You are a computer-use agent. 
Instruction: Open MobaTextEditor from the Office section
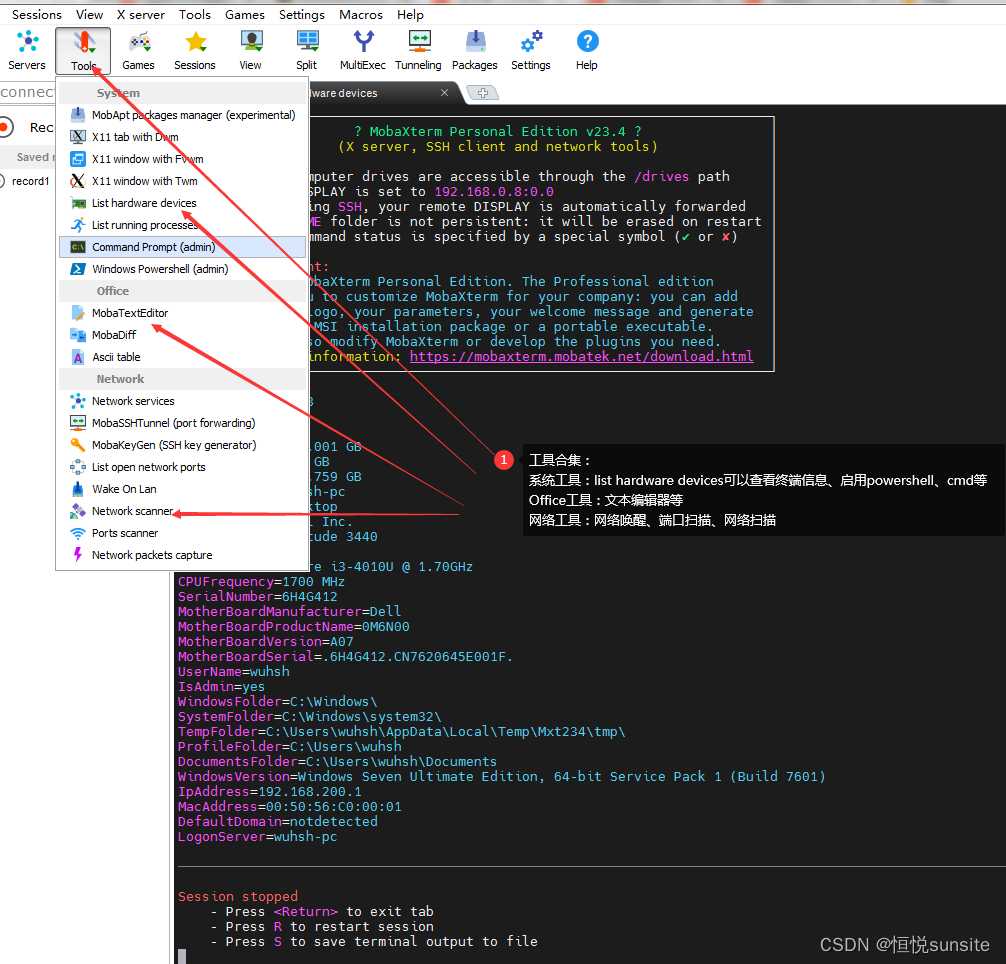click(130, 313)
